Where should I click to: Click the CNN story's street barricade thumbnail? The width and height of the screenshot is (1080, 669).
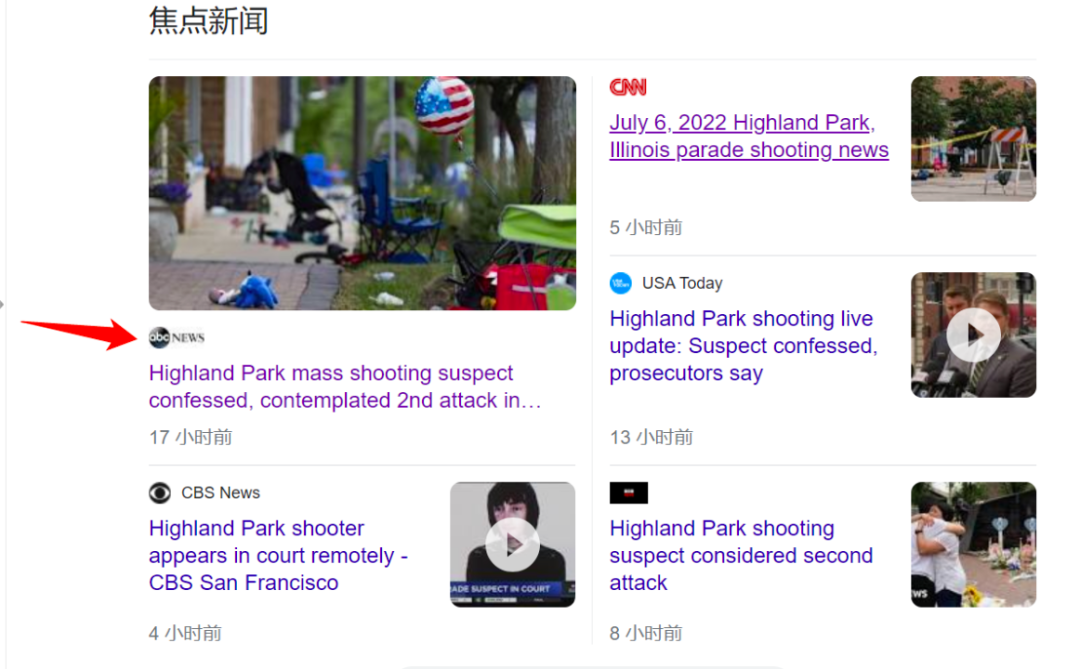pos(973,138)
